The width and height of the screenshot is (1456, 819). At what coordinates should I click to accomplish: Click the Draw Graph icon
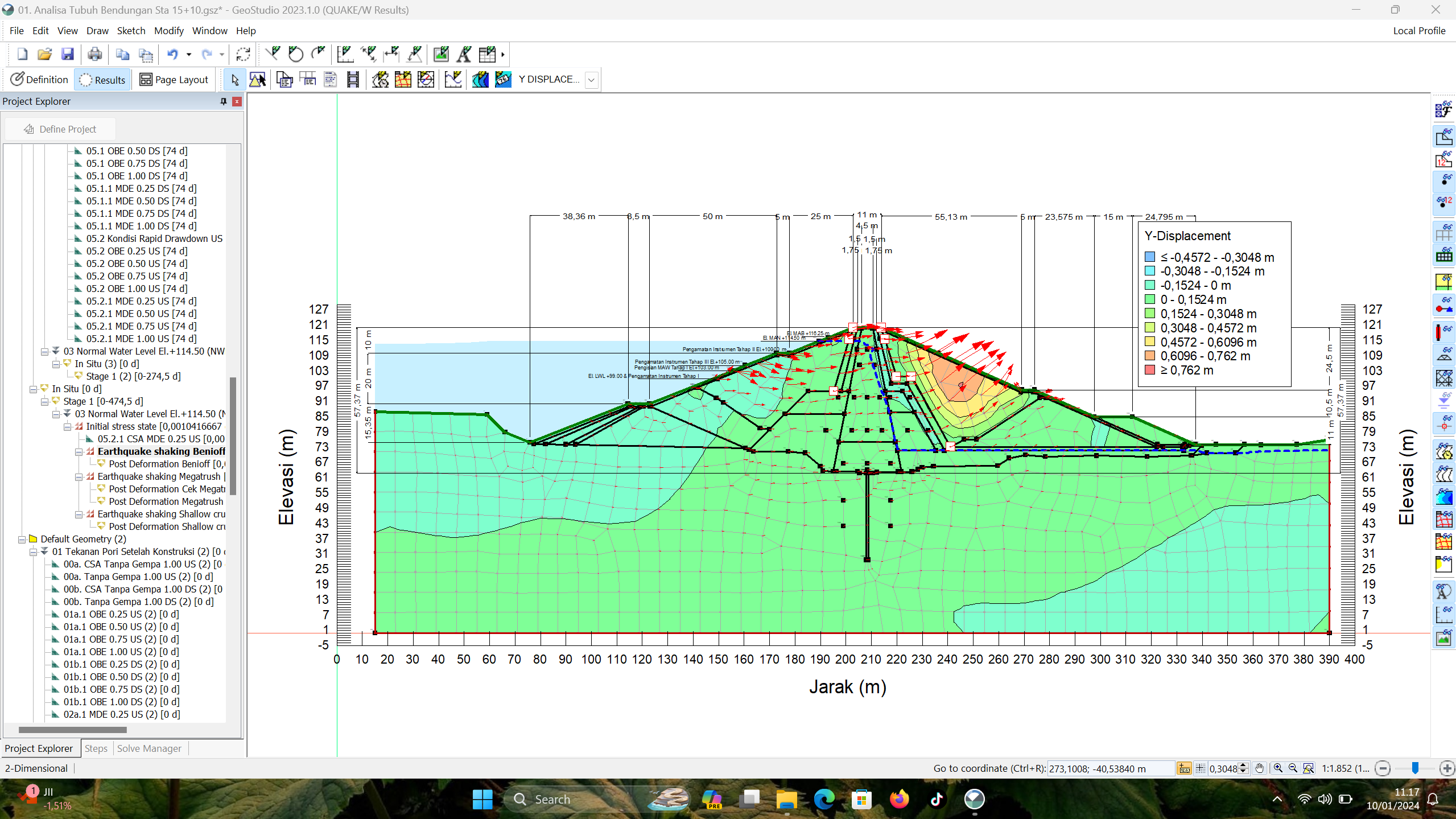(453, 80)
